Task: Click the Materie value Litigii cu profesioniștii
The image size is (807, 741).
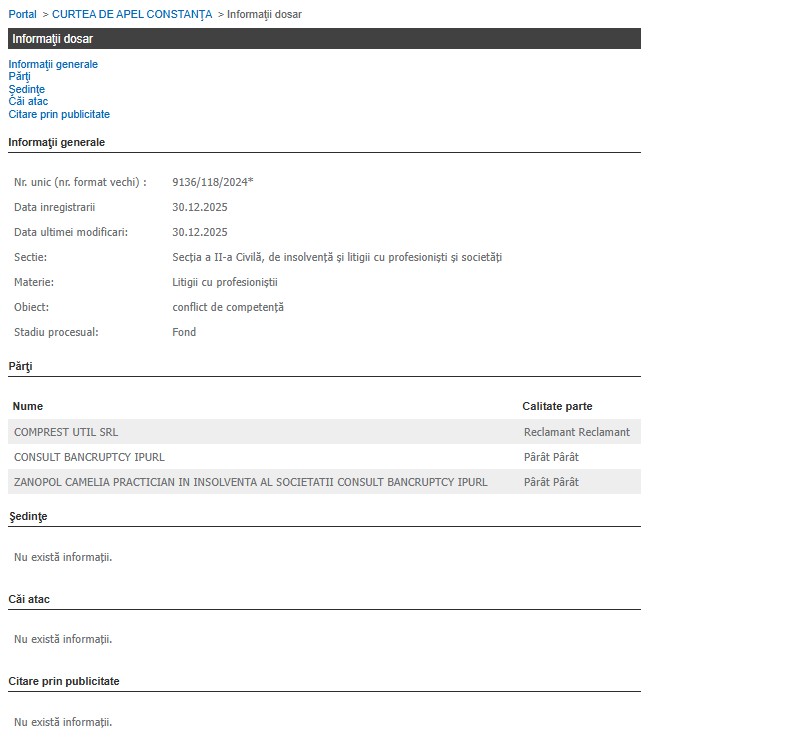Action: pyautogui.click(x=224, y=282)
